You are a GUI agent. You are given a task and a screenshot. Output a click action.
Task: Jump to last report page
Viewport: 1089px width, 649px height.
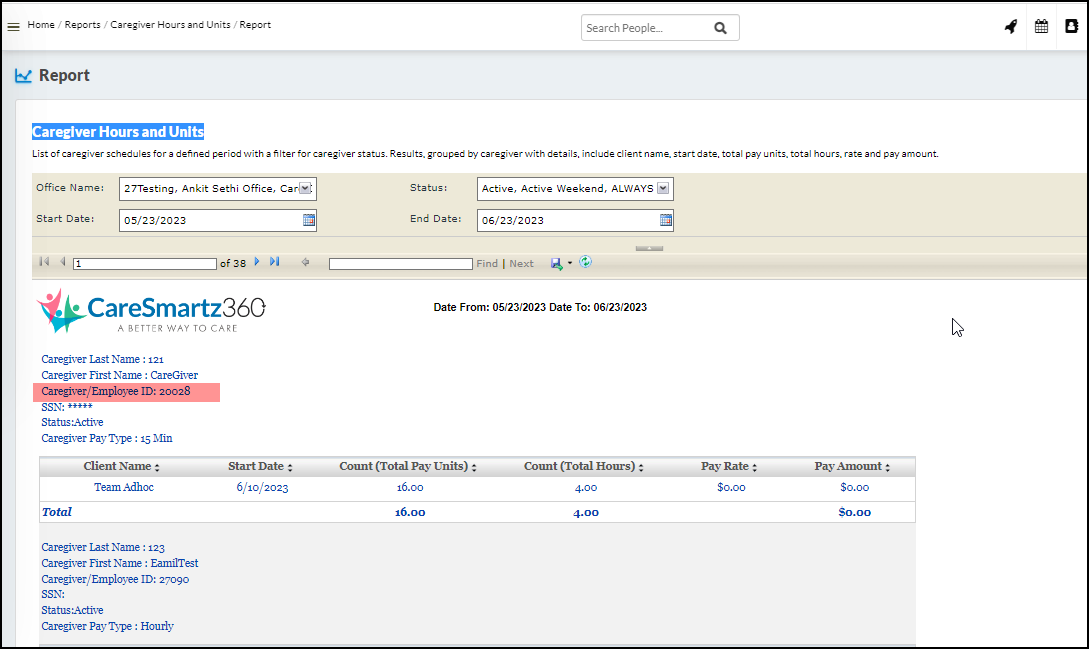click(x=274, y=262)
